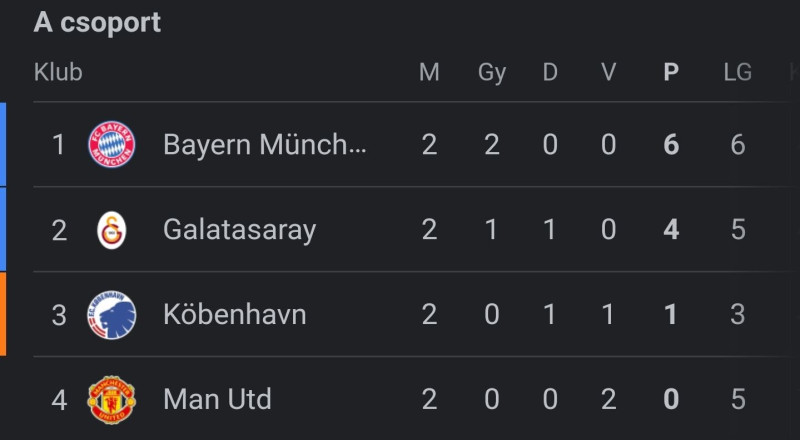This screenshot has height=440, width=800.
Task: Click the 'A csoport' group heading
Action: pyautogui.click(x=97, y=23)
